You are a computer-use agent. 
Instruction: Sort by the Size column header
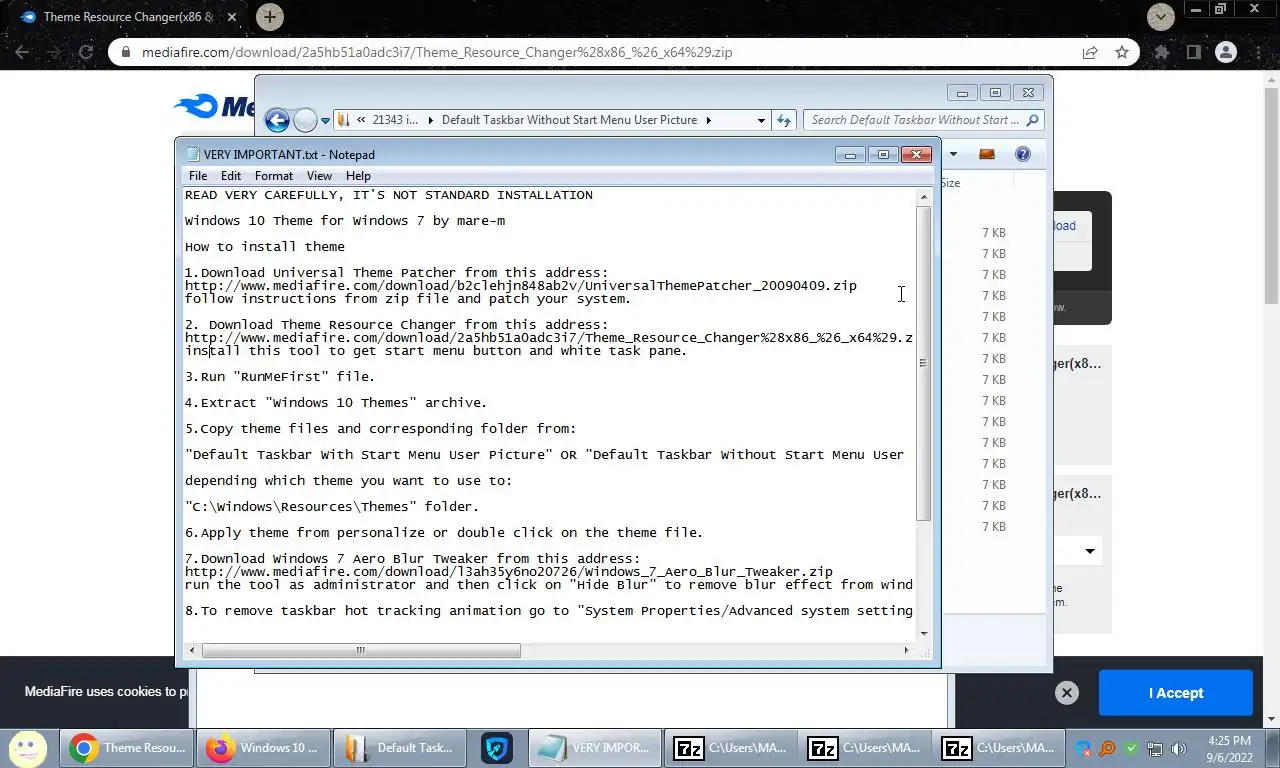tap(950, 183)
